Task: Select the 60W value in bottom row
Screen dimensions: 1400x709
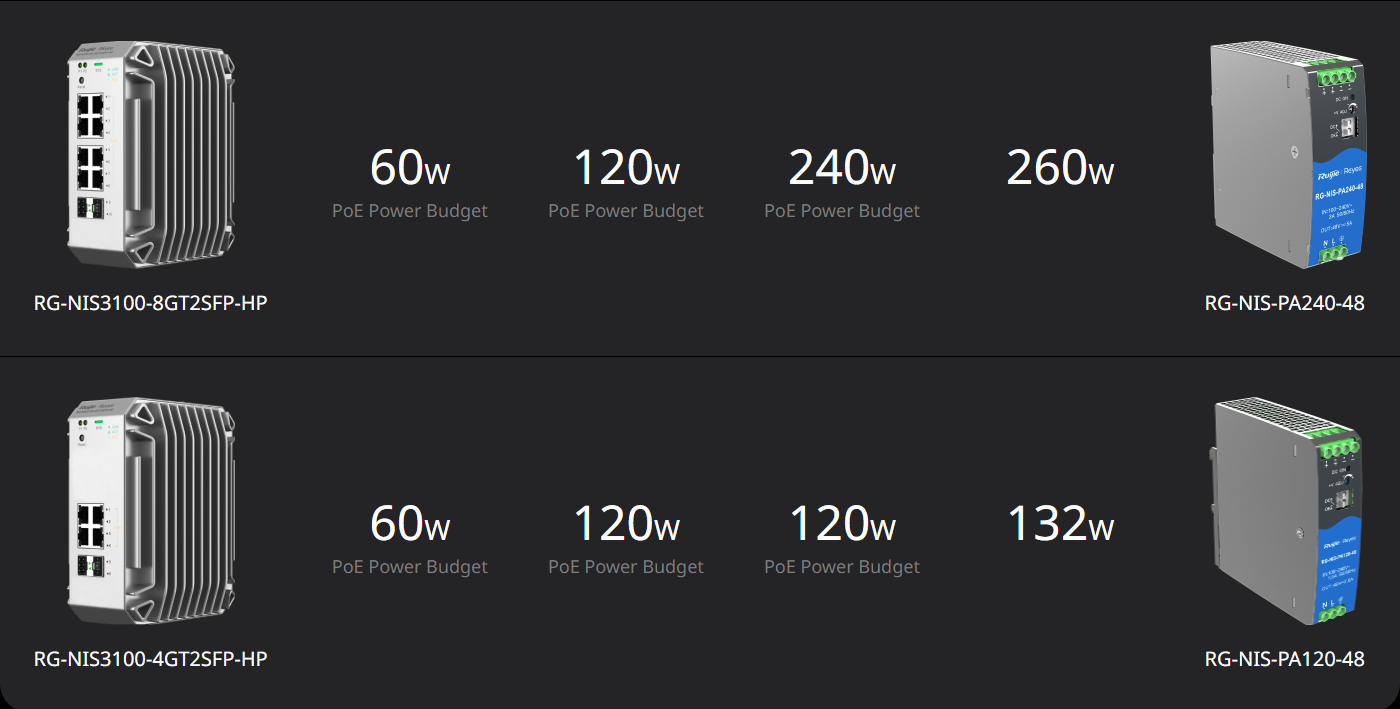Action: [410, 523]
